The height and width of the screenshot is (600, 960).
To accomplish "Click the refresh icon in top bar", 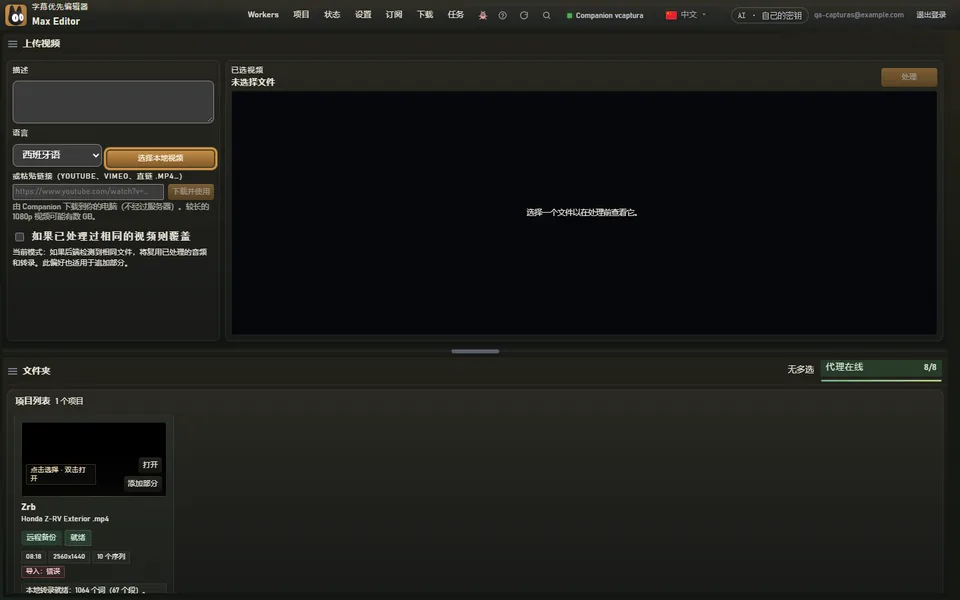I will 524,15.
